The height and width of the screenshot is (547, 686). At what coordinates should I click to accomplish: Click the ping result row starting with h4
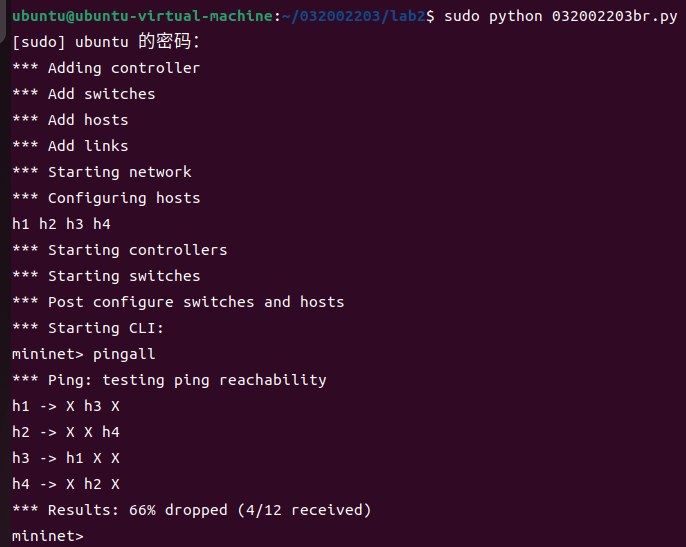point(66,484)
